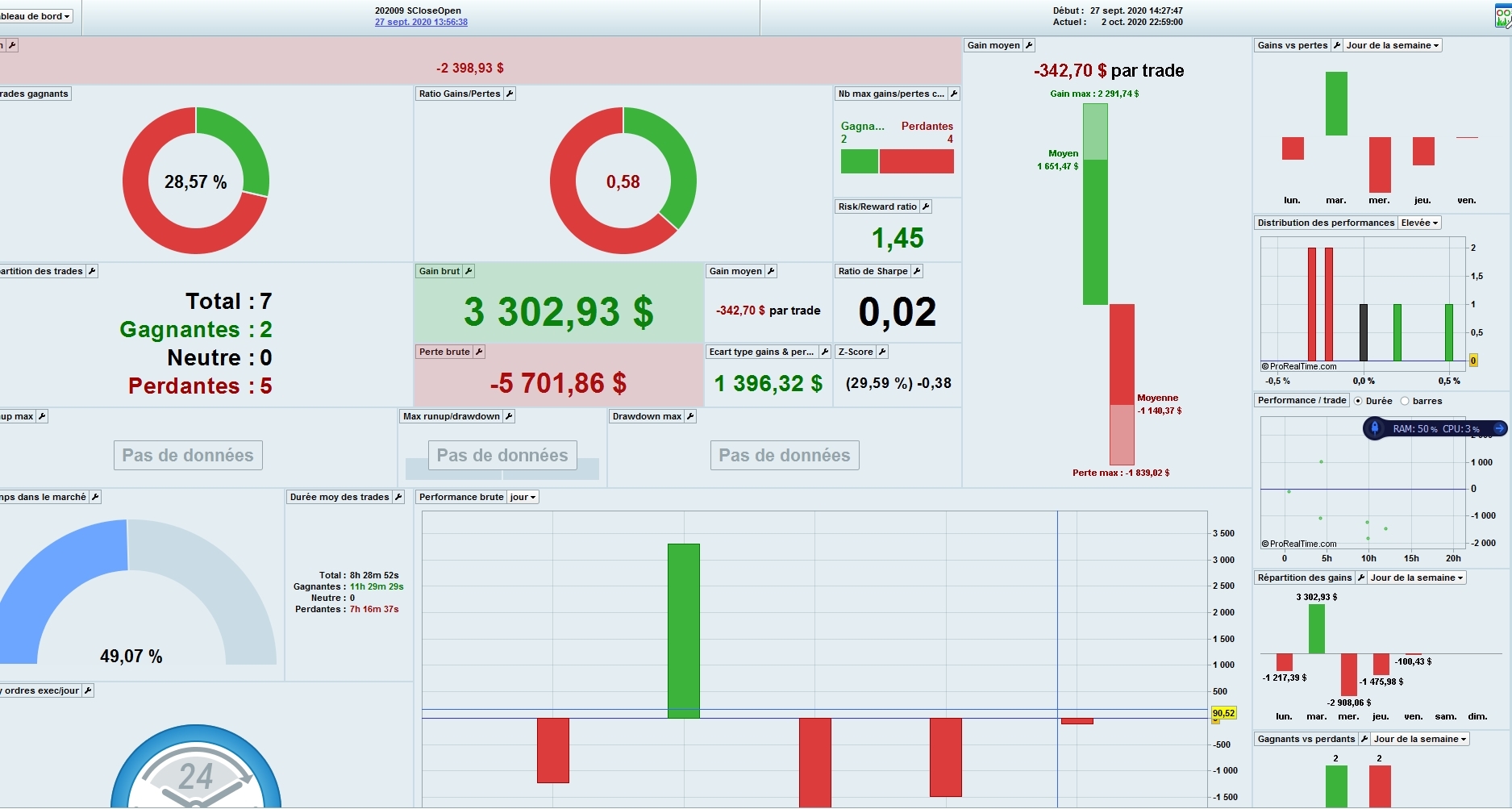The height and width of the screenshot is (809, 1512).
Task: Click the 'Perte max : -1 839,02 $' label
Action: pos(1121,473)
